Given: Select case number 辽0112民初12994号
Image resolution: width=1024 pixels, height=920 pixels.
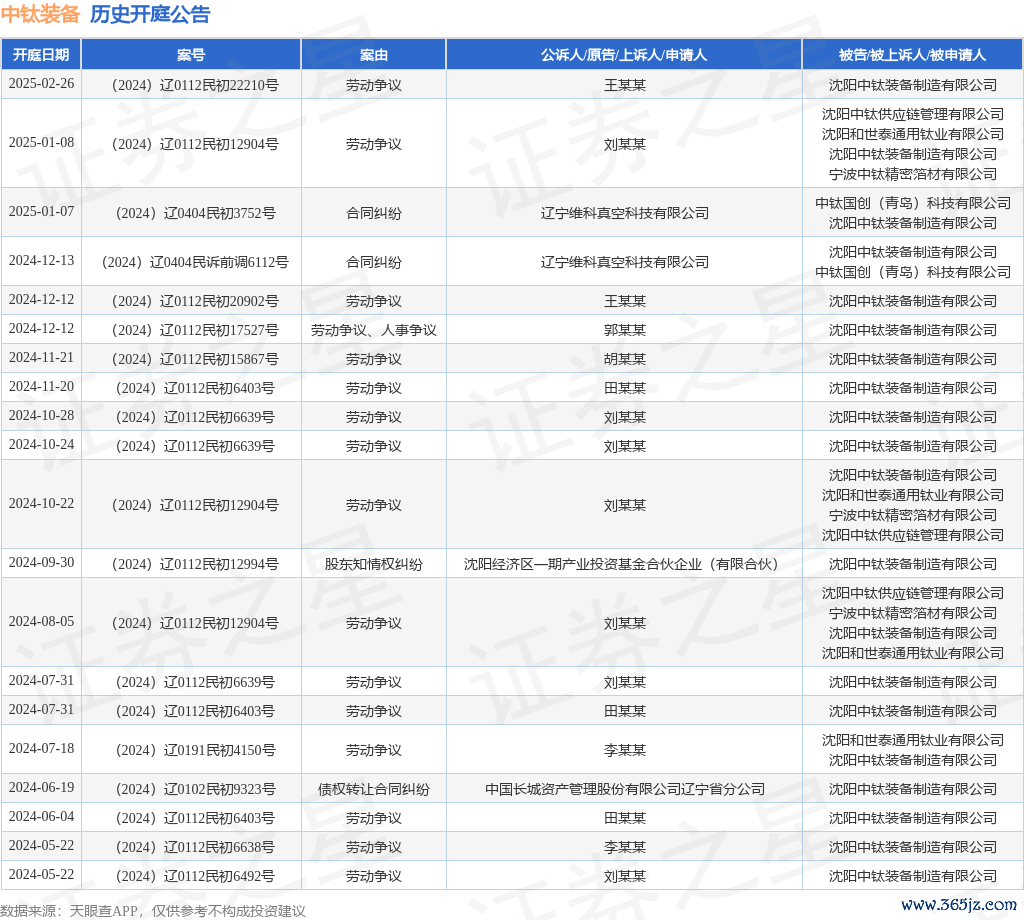Looking at the screenshot, I should (x=195, y=564).
